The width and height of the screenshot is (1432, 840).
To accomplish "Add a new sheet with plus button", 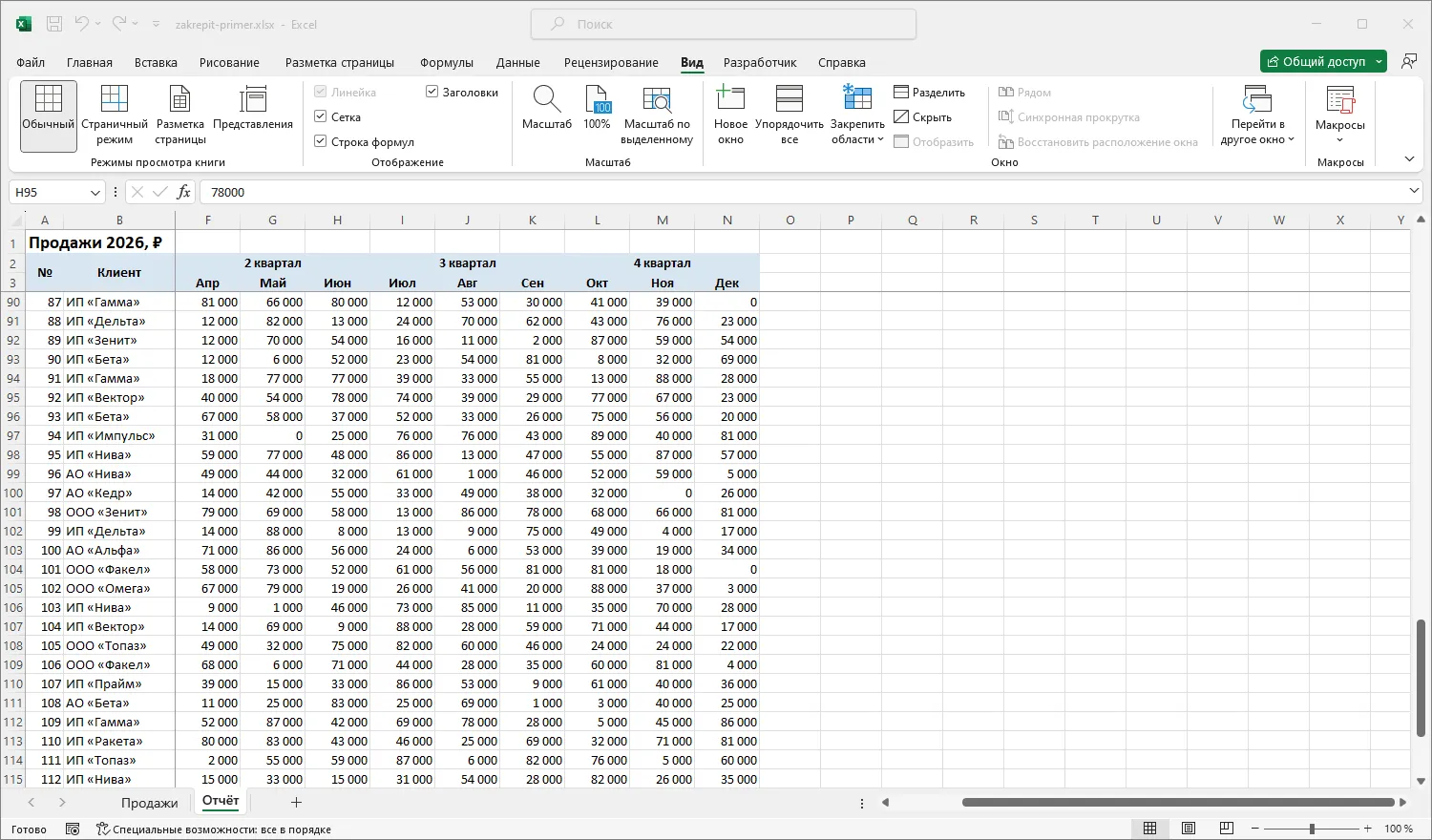I will (x=296, y=803).
